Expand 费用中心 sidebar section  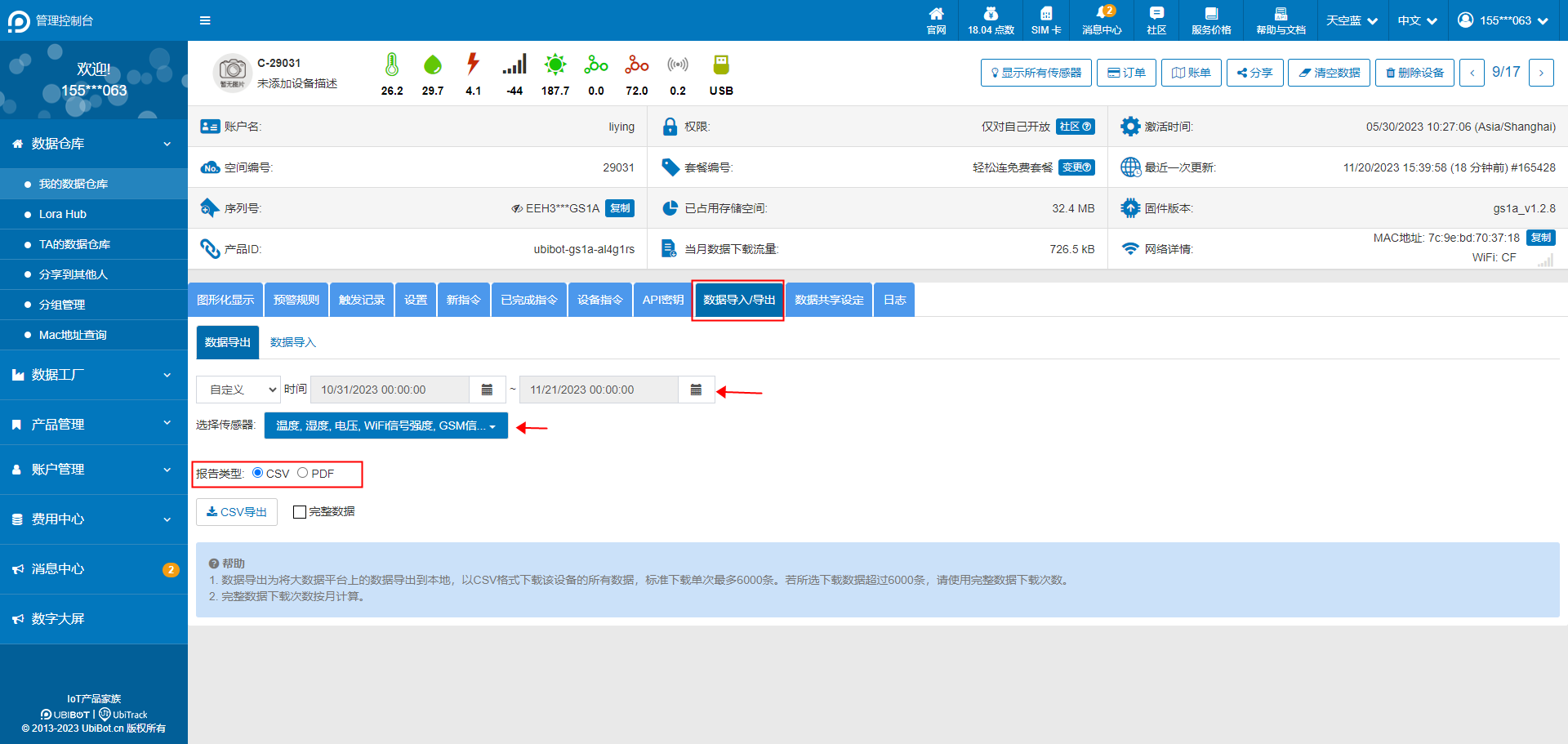94,519
